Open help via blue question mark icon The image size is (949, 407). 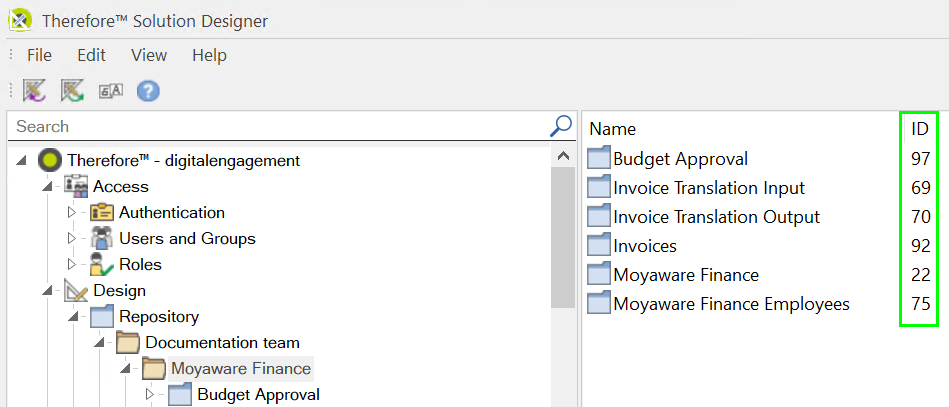pos(148,91)
